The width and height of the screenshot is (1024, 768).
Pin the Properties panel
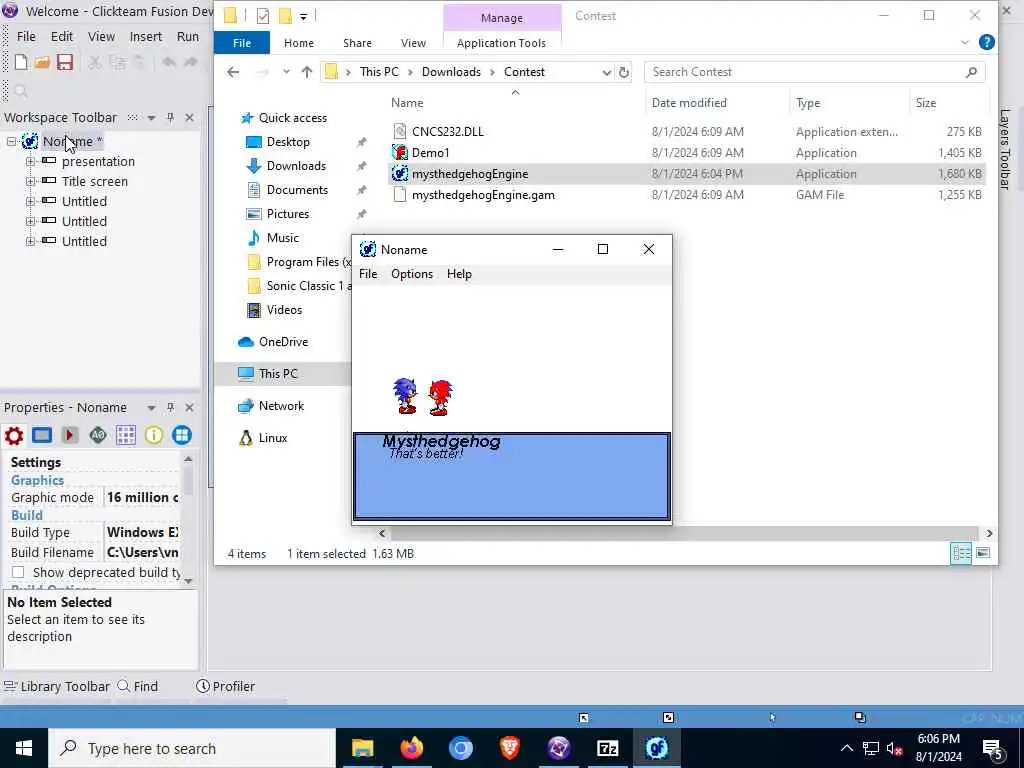point(170,408)
